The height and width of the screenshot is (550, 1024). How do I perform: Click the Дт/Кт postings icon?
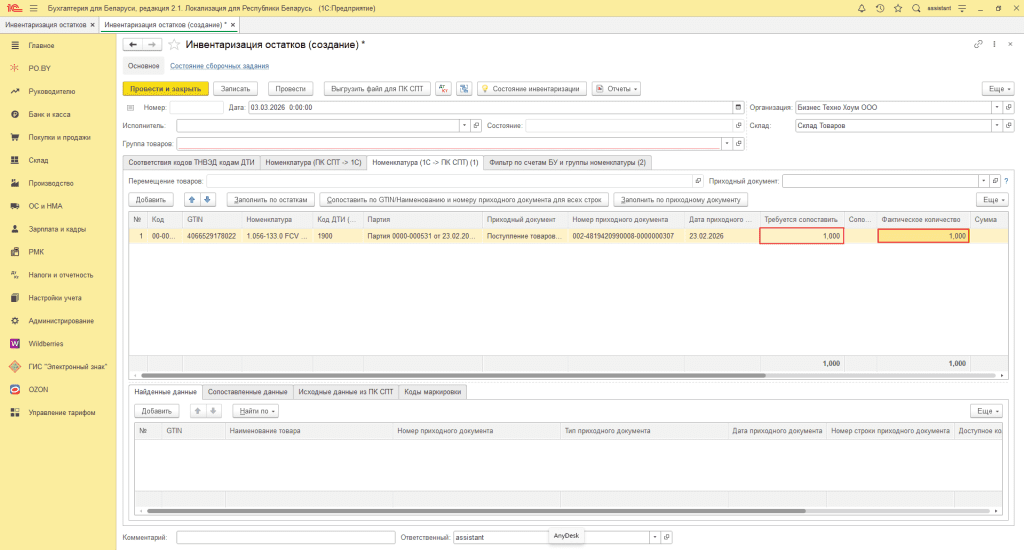click(x=444, y=89)
